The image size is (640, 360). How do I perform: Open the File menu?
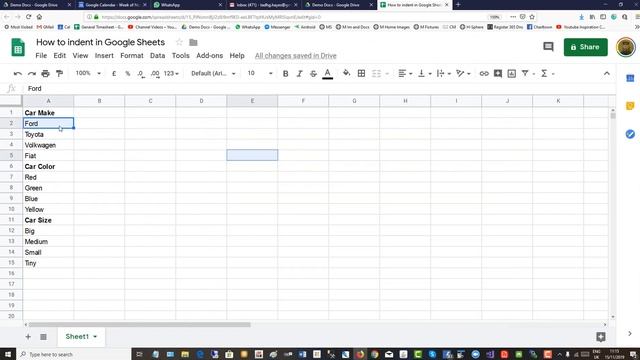[41, 56]
